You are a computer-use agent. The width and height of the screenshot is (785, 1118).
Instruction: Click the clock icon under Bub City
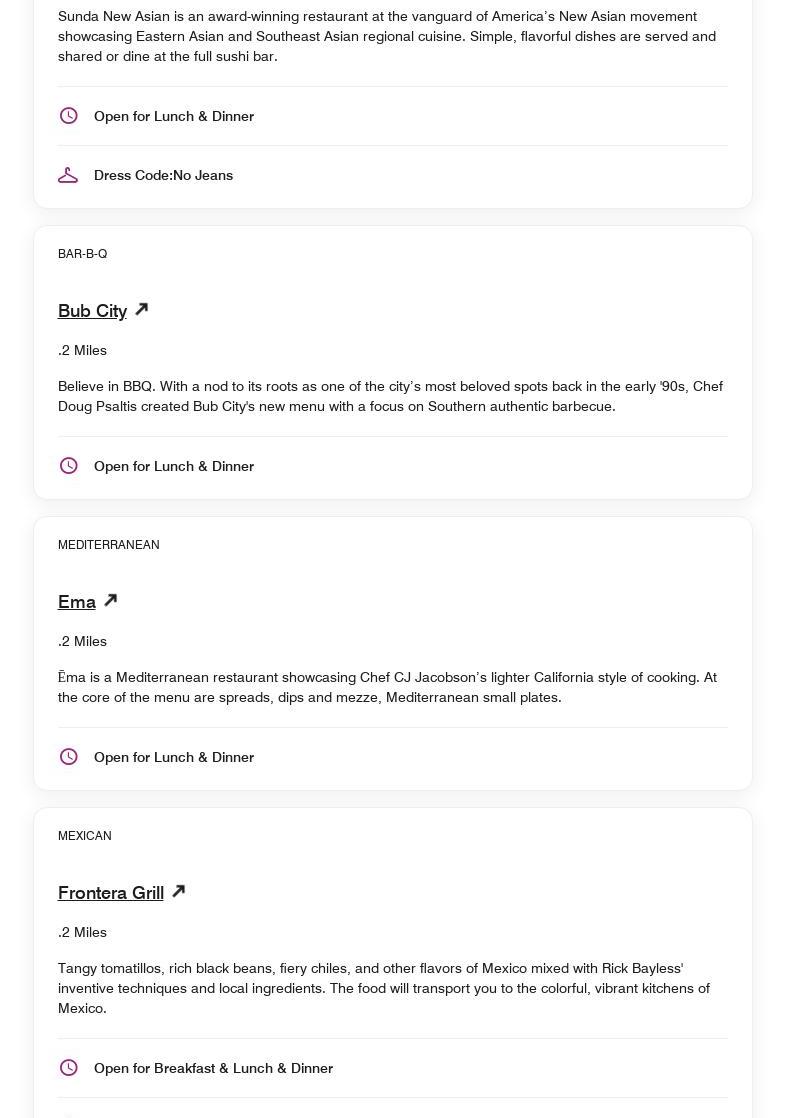pyautogui.click(x=69, y=466)
